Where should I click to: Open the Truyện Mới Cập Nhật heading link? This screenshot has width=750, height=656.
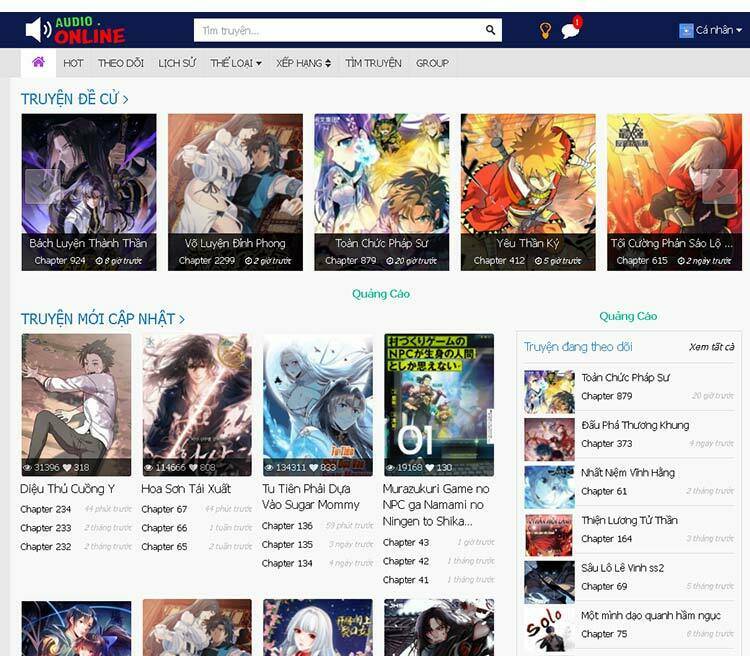pos(102,319)
